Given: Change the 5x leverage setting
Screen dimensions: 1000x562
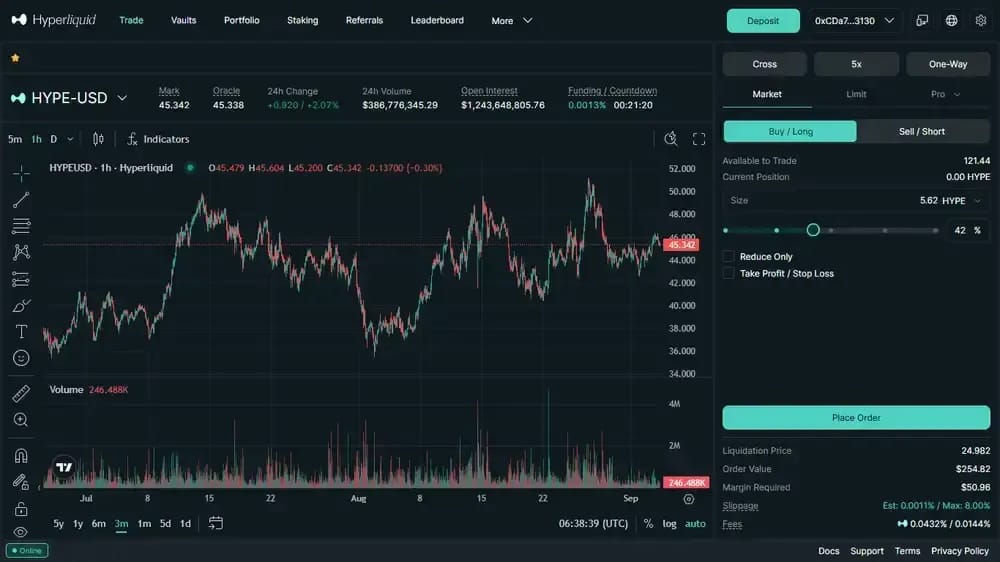Looking at the screenshot, I should (856, 64).
